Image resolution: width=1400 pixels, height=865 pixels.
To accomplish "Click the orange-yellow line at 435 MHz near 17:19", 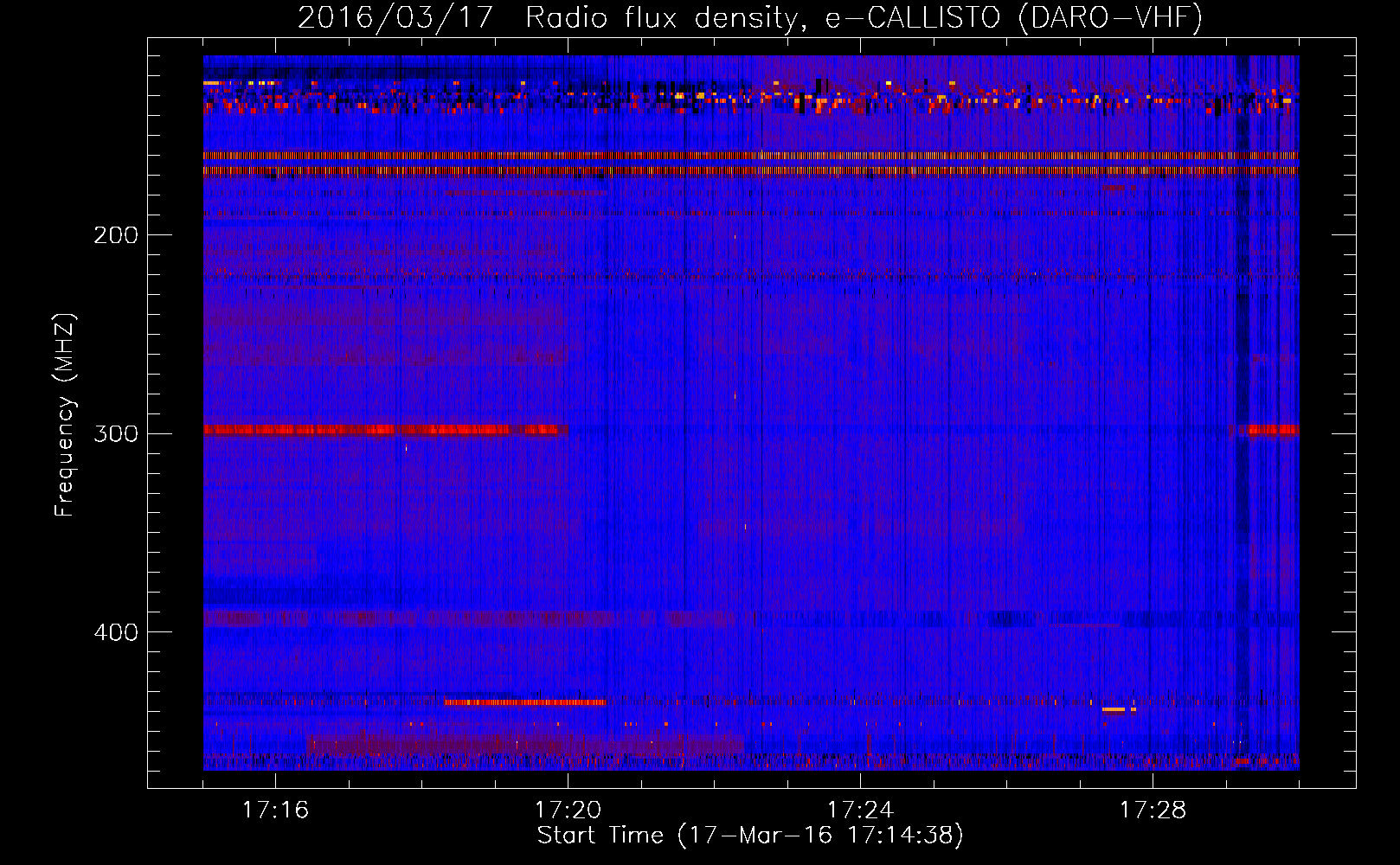I will (525, 702).
